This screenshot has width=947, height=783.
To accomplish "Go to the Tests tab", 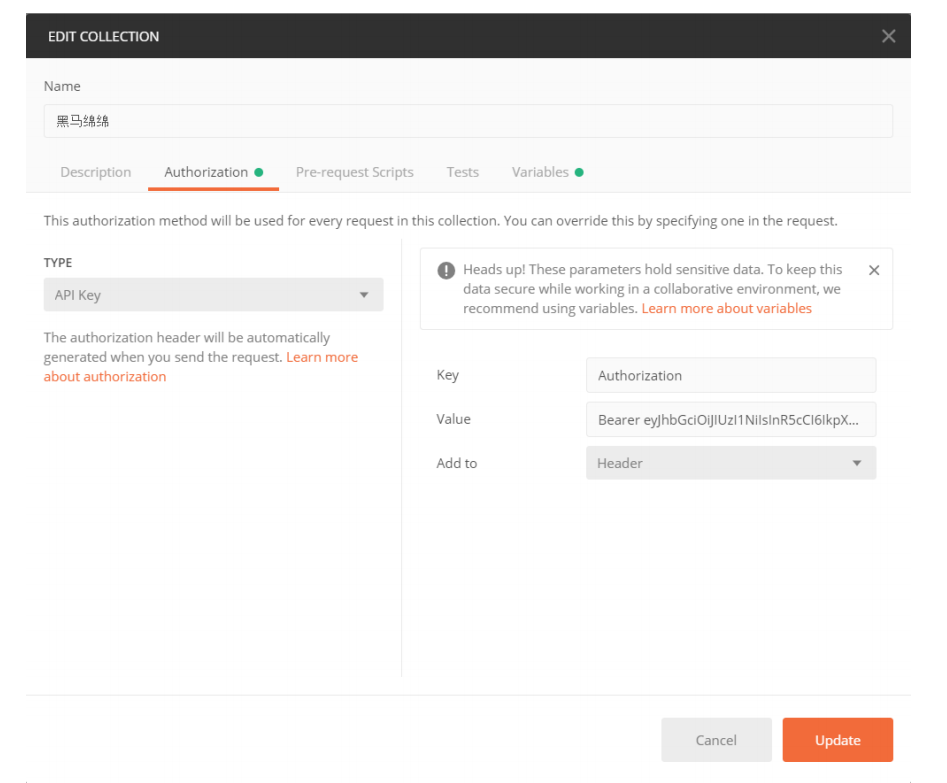I will point(463,172).
